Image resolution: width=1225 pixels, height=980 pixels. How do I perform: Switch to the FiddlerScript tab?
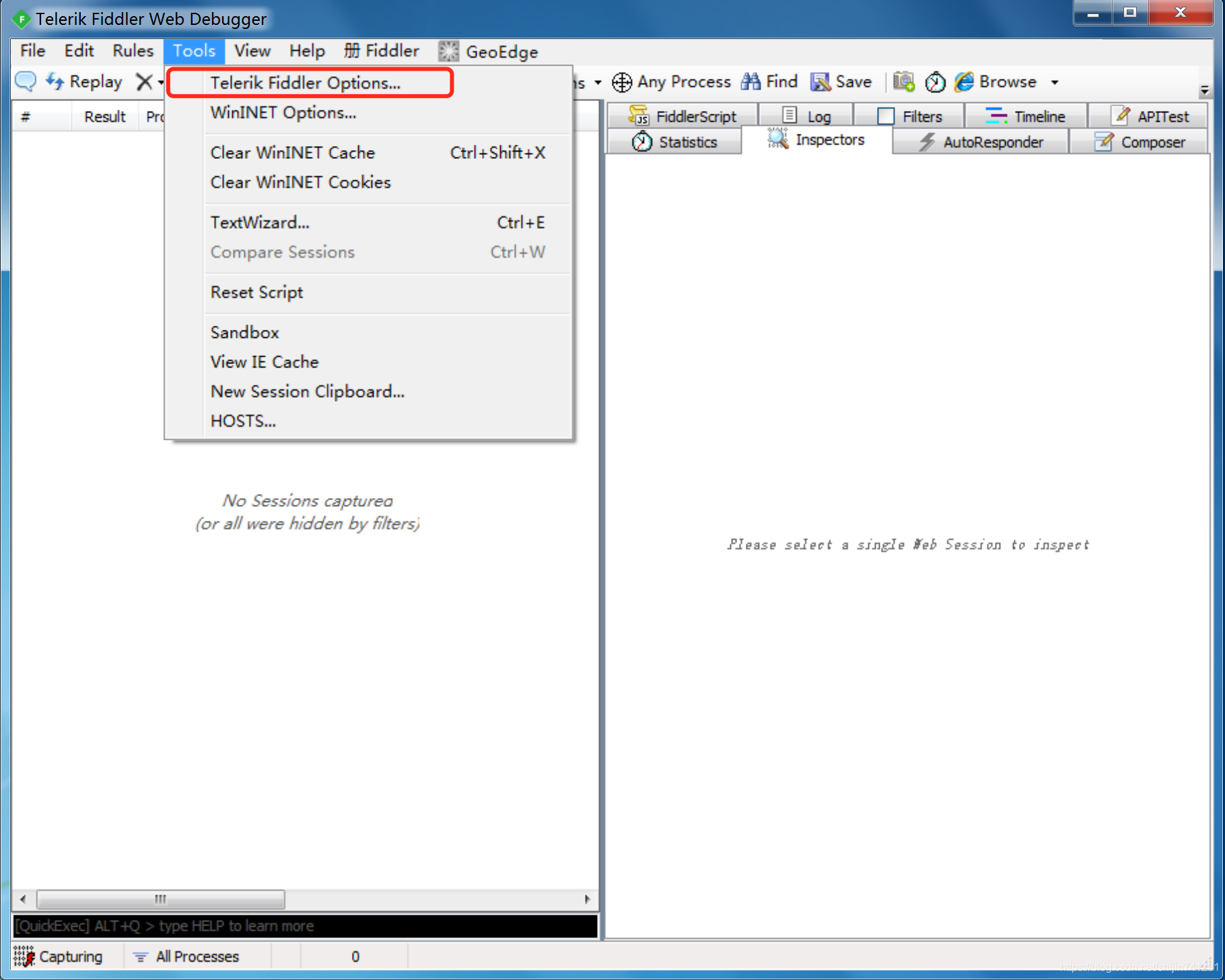point(682,116)
